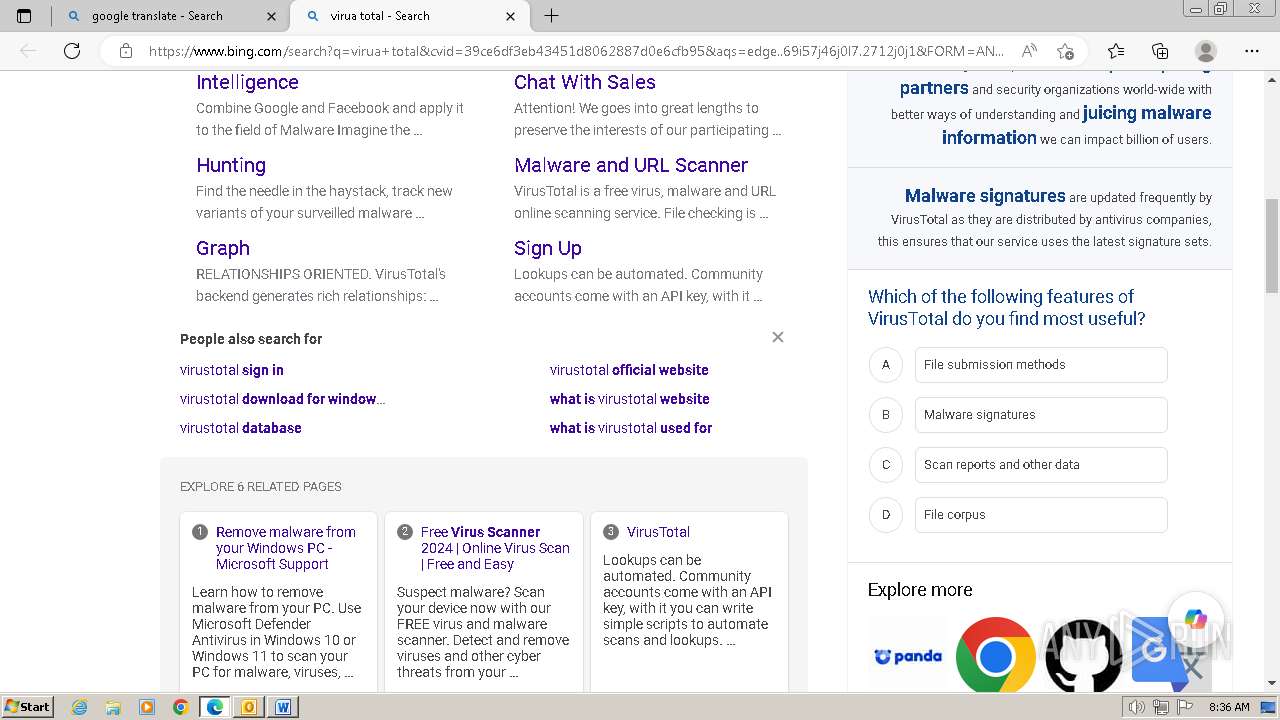The image size is (1280, 720).
Task: Open the Collections icon
Action: coord(1160,51)
